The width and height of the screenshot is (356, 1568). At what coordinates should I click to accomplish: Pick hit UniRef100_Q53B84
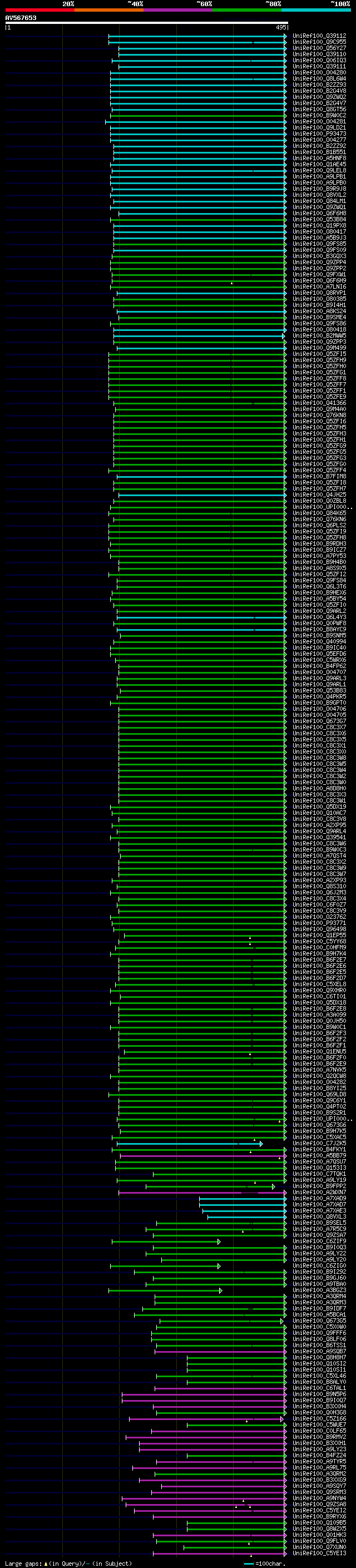click(x=319, y=220)
